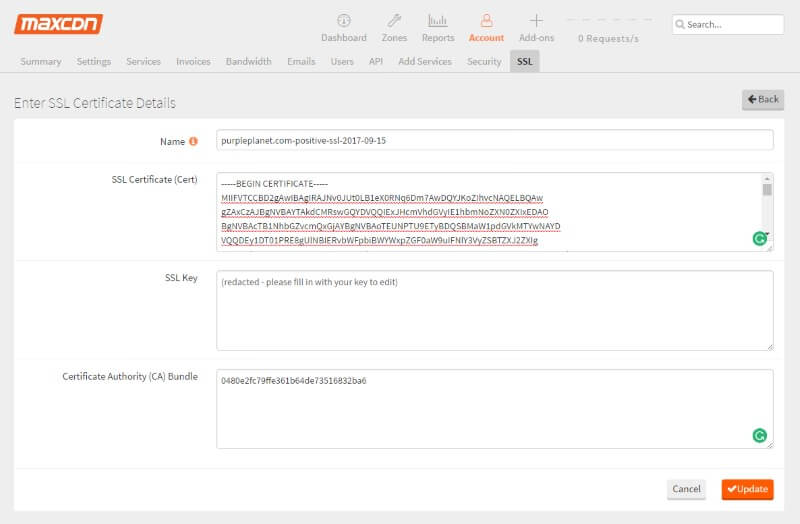800x524 pixels.
Task: Open Reports chart icon
Action: [x=438, y=21]
